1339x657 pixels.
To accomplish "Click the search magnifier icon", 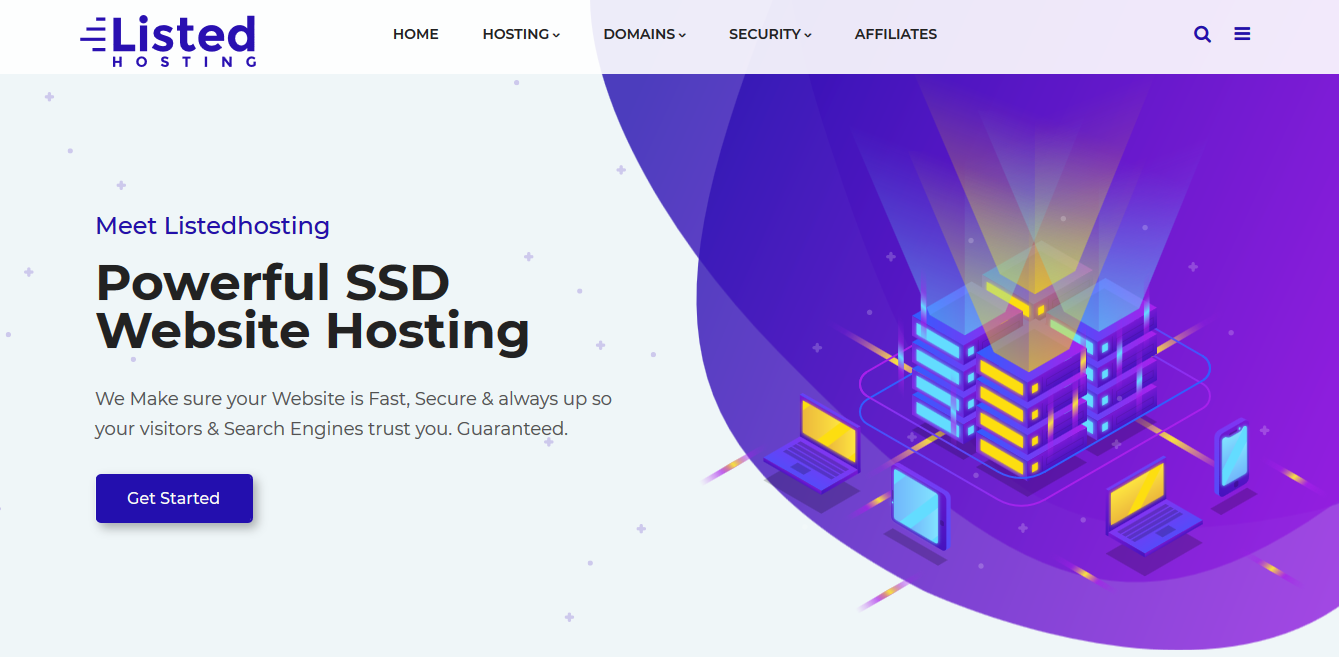I will pos(1202,34).
